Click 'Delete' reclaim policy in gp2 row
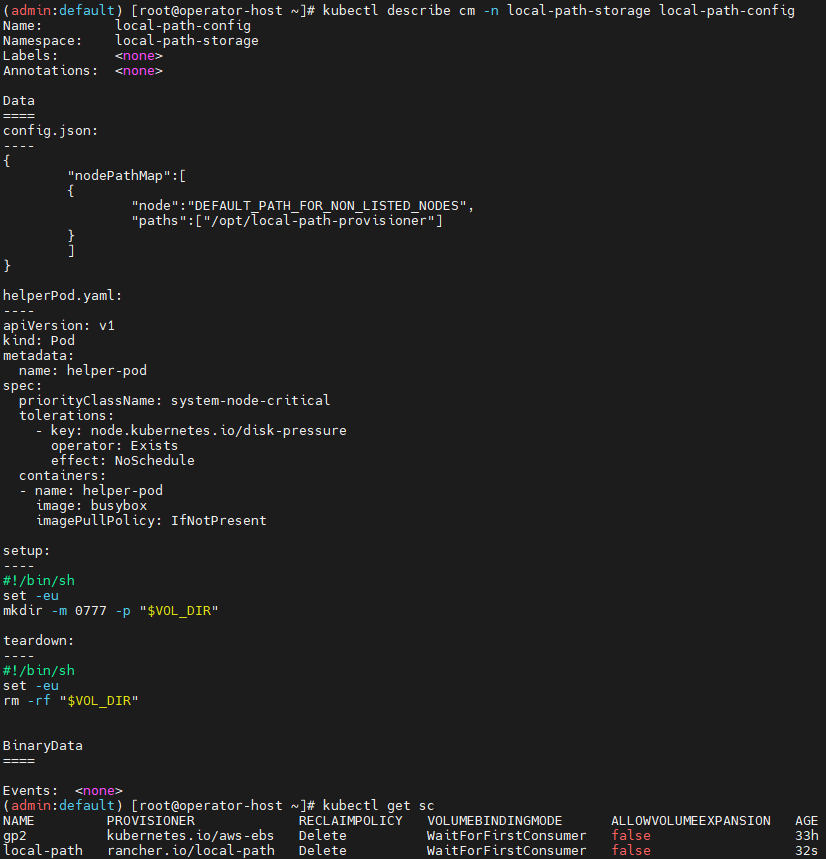 coord(323,836)
